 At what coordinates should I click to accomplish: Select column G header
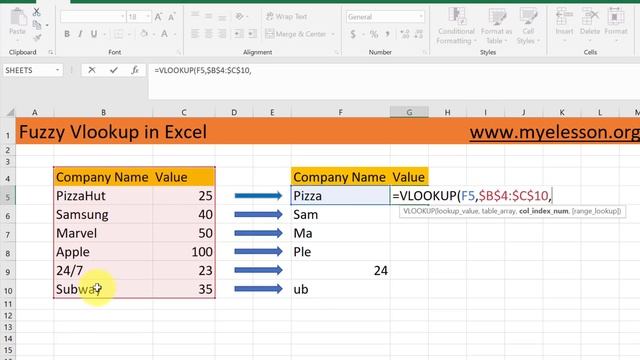point(409,112)
